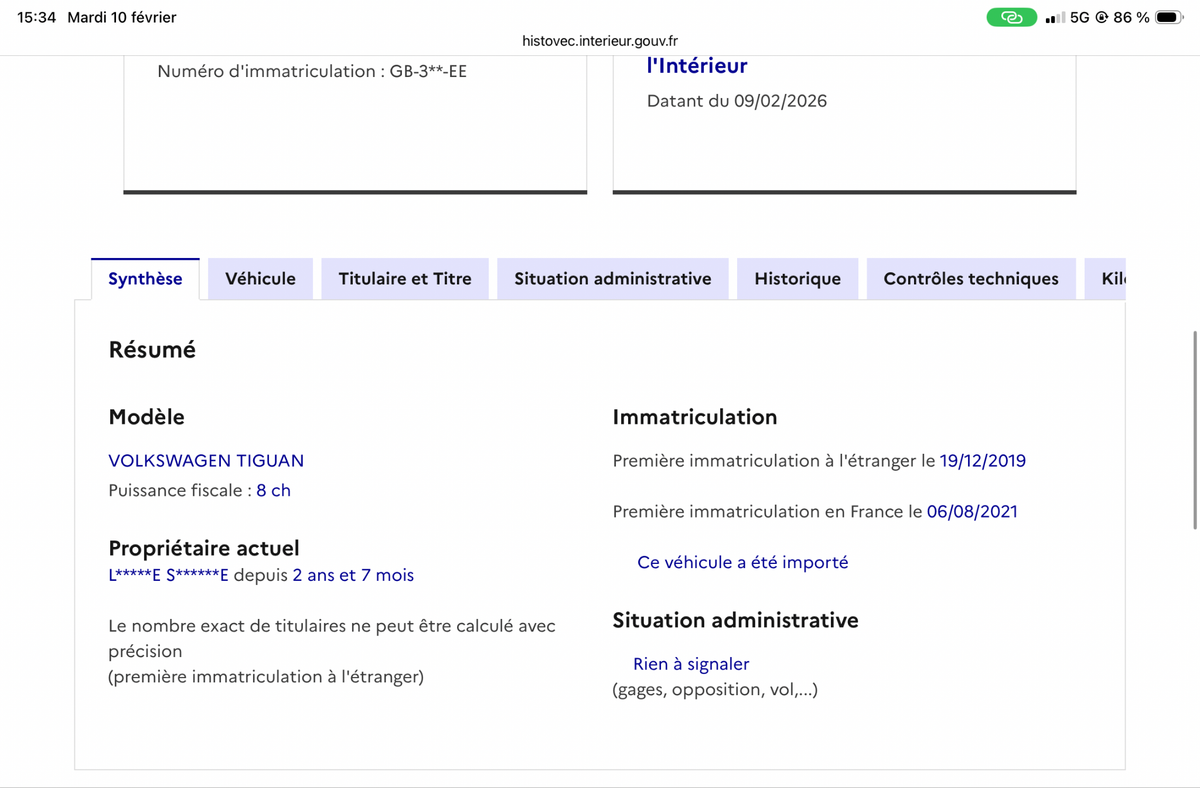Click the foreign registration date 19/12/2019

982,461
